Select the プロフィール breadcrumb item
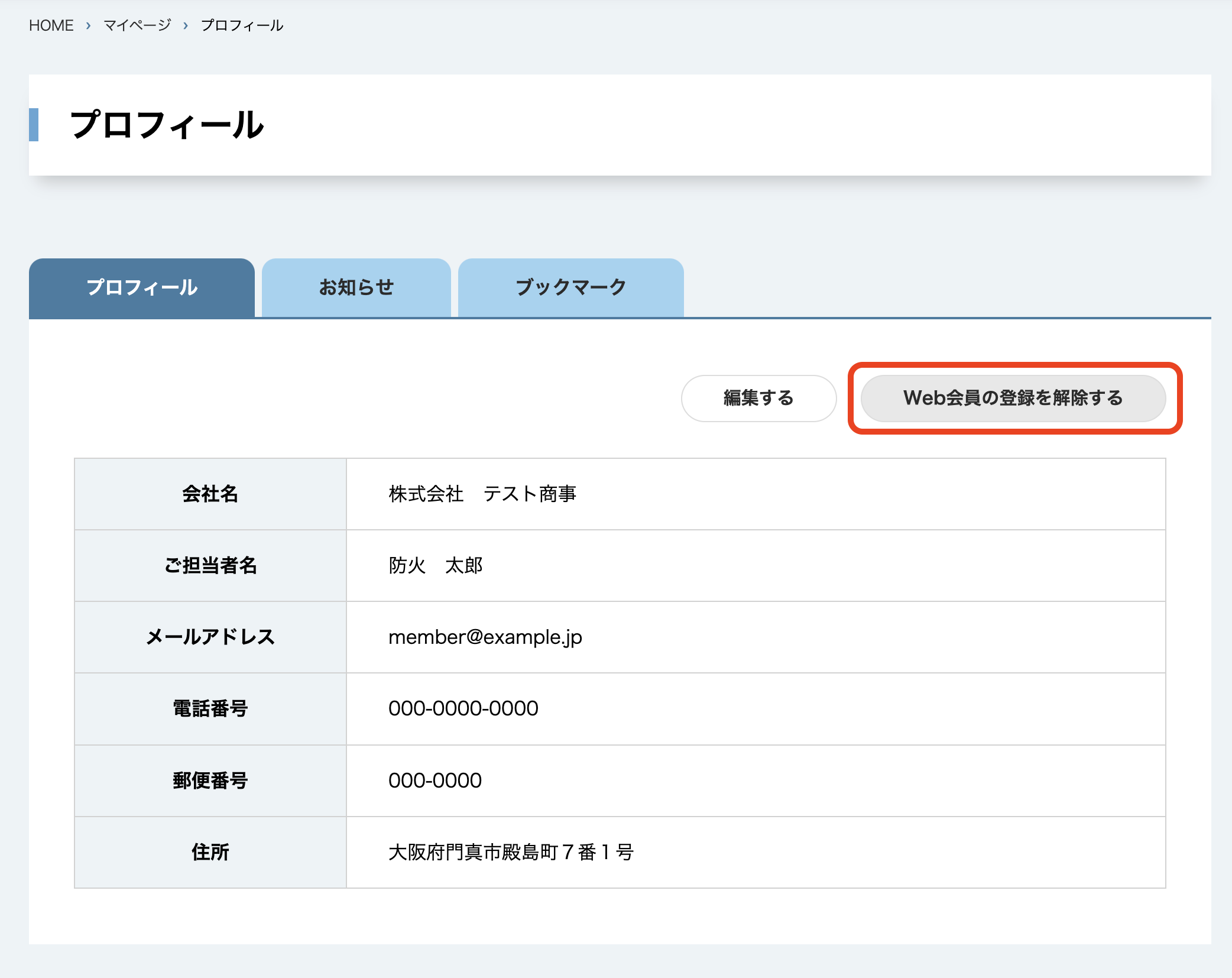1232x978 pixels. [241, 25]
